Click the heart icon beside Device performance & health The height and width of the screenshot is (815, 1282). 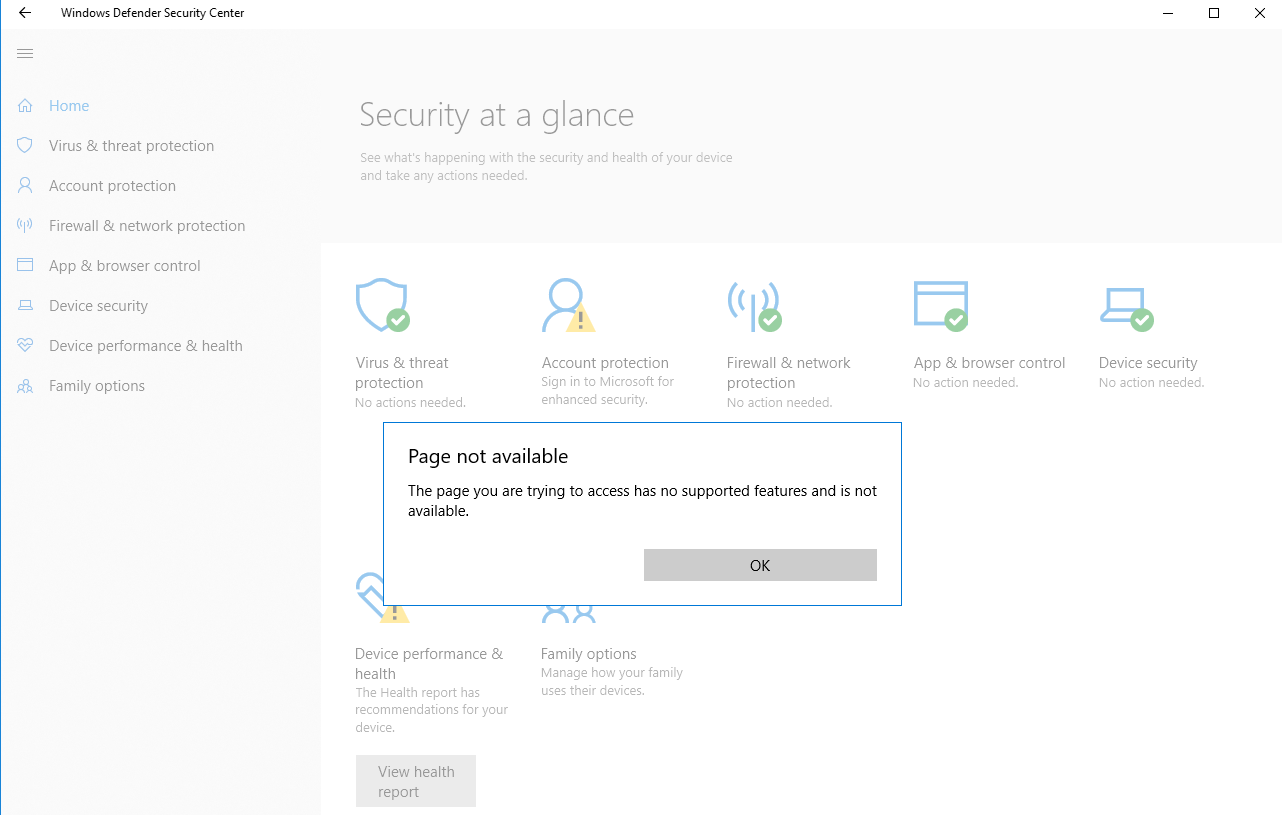click(x=25, y=345)
